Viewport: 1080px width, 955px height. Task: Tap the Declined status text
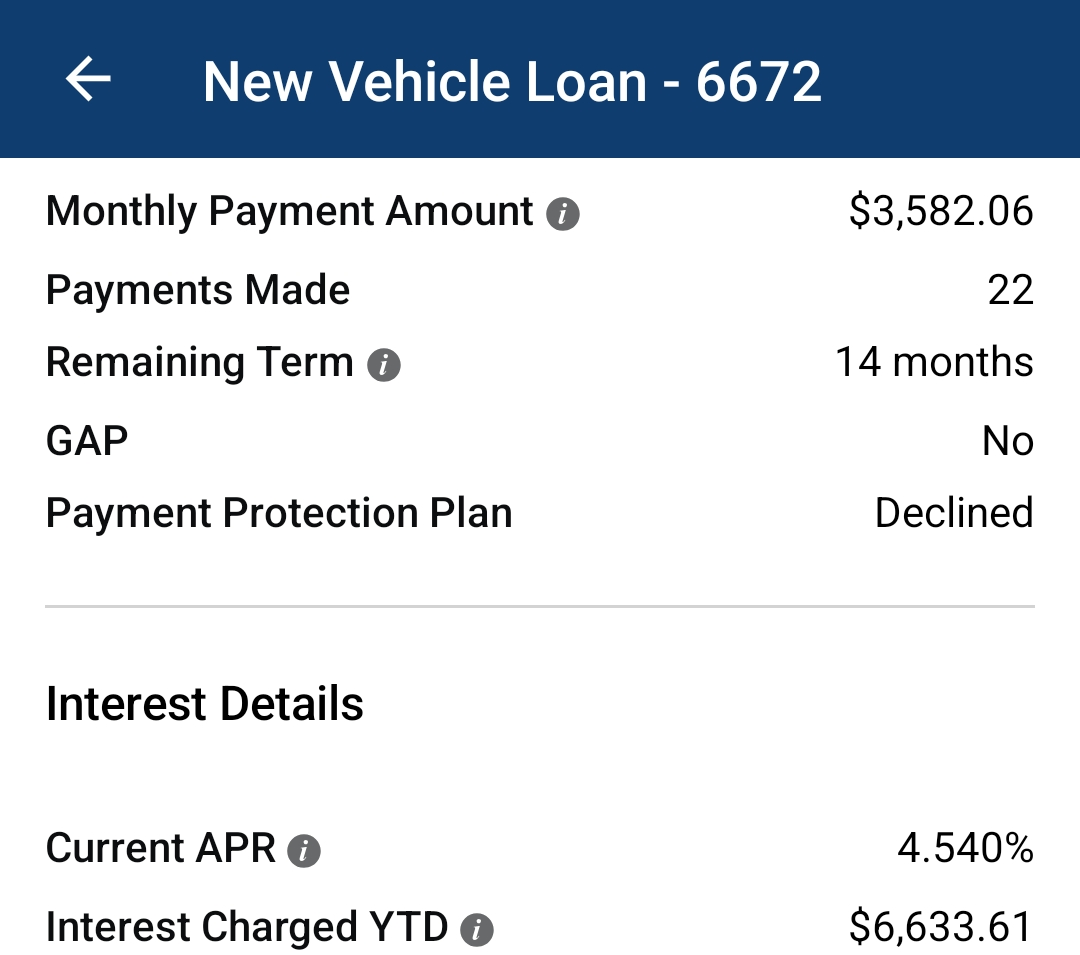click(x=953, y=513)
